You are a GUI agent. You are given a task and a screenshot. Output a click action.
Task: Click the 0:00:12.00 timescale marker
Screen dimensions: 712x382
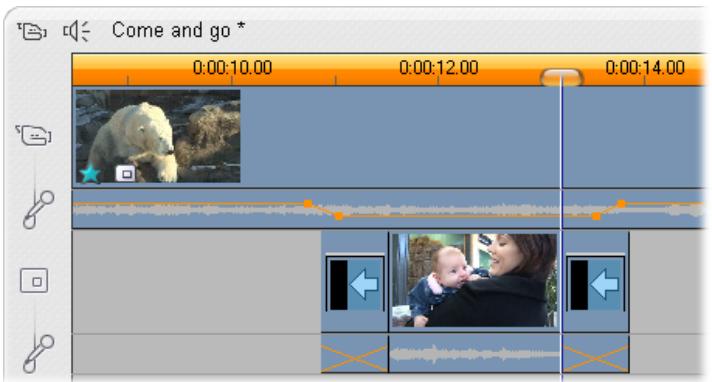pyautogui.click(x=439, y=68)
